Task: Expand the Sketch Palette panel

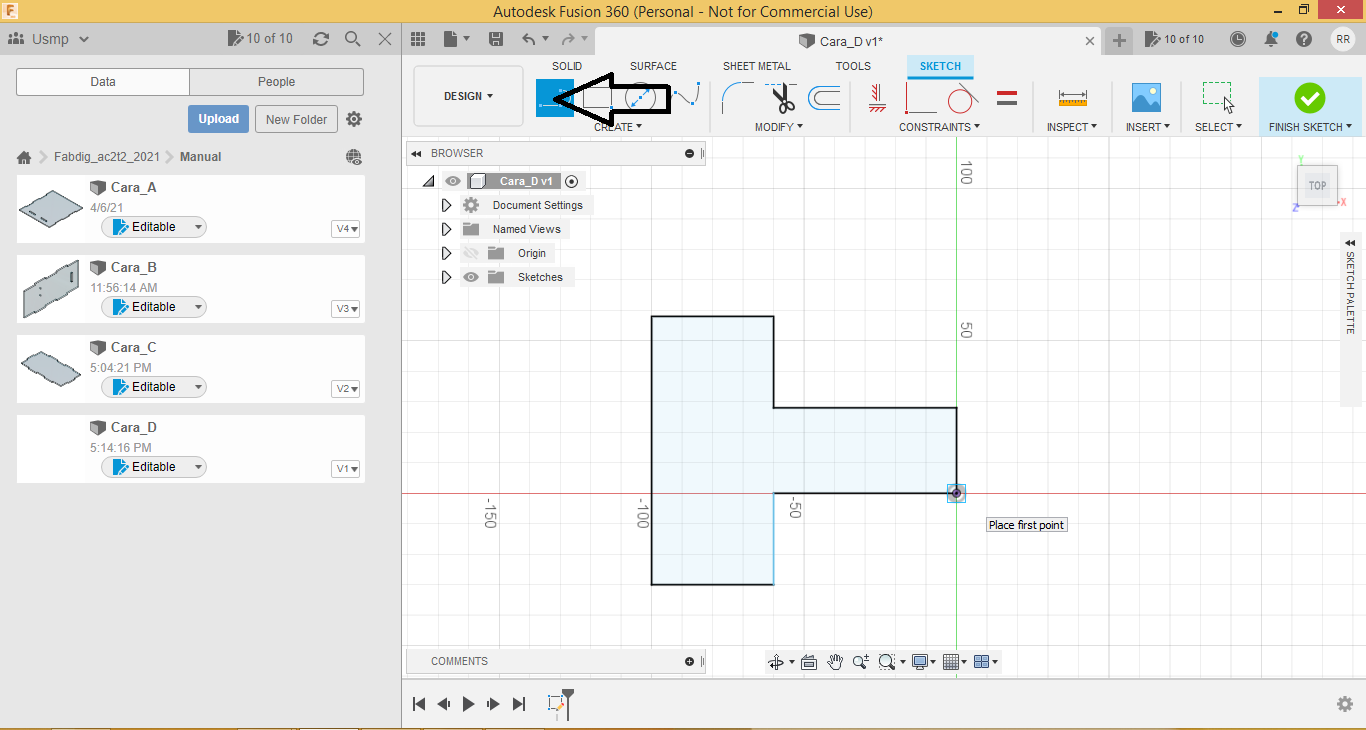Action: pyautogui.click(x=1350, y=243)
